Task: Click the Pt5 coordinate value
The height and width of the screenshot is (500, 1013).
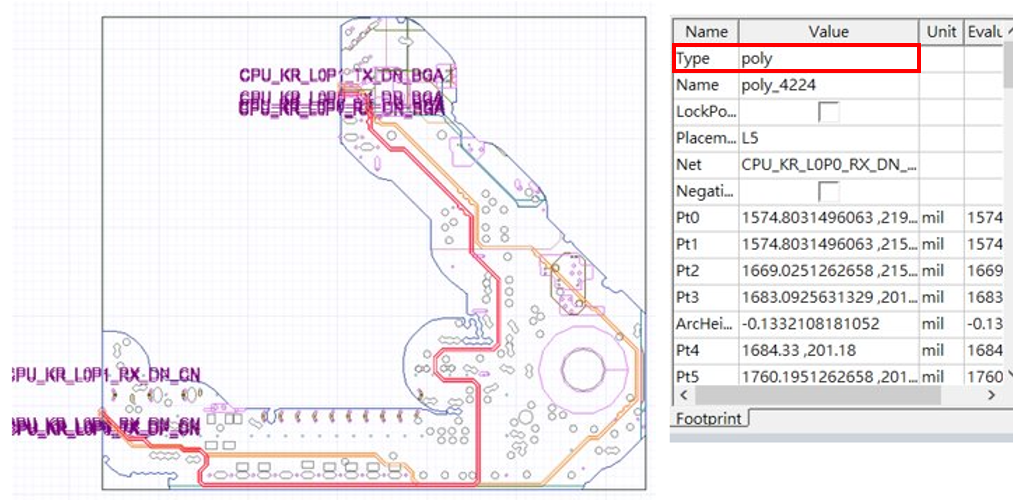Action: pyautogui.click(x=829, y=377)
